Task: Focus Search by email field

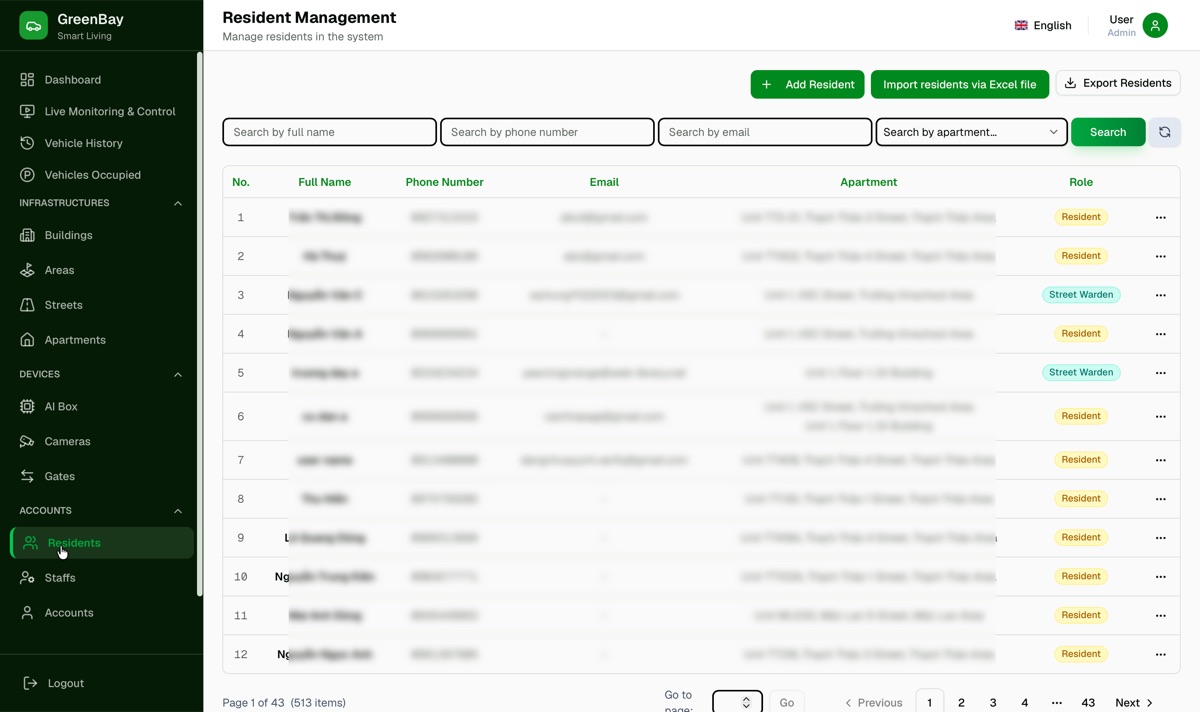Action: coord(765,132)
